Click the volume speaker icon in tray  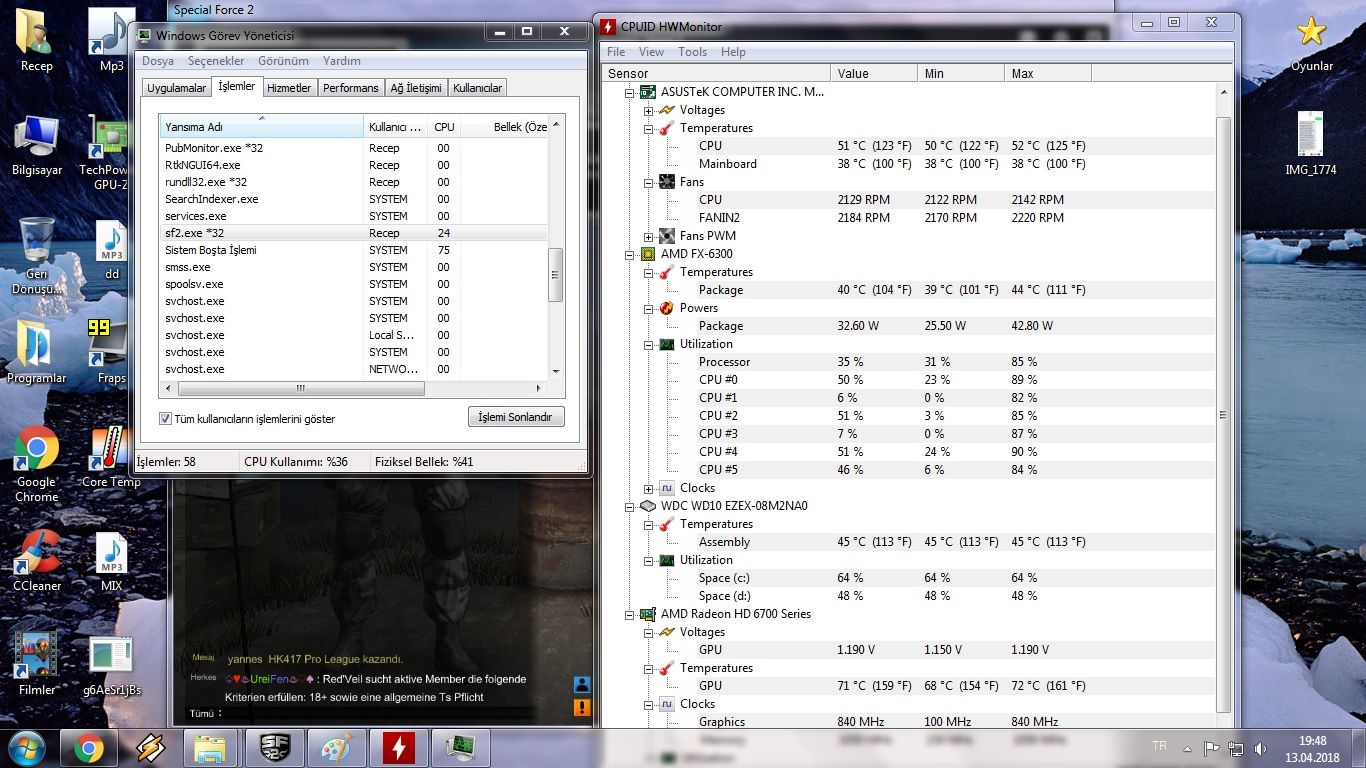[x=1260, y=748]
